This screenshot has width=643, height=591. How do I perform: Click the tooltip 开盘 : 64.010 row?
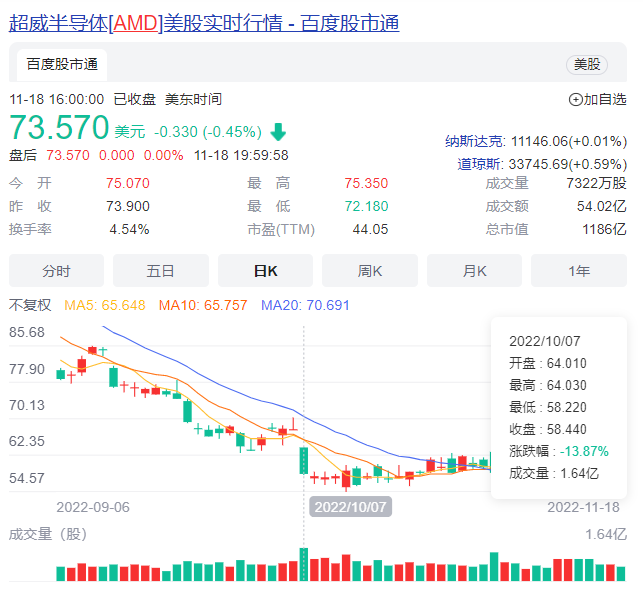click(548, 363)
